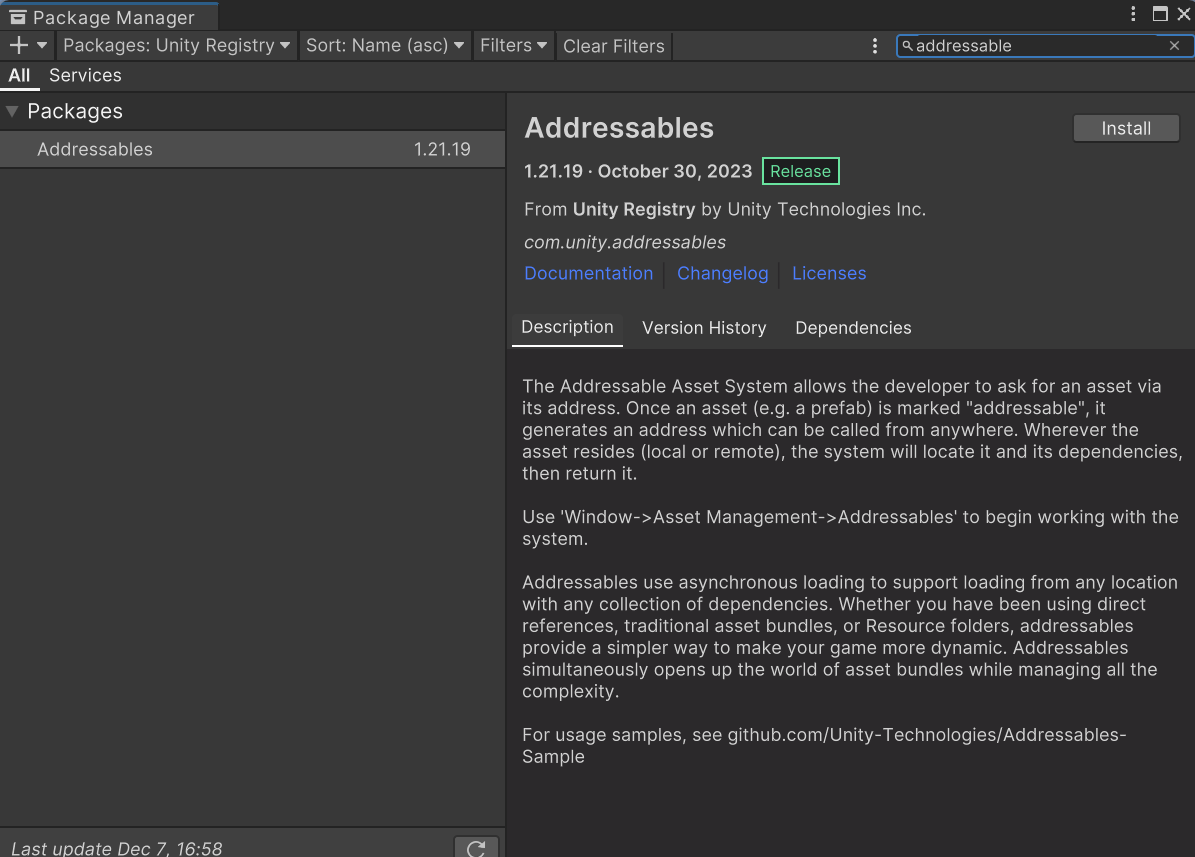Click the plus add package icon
This screenshot has height=857, width=1195.
point(18,46)
